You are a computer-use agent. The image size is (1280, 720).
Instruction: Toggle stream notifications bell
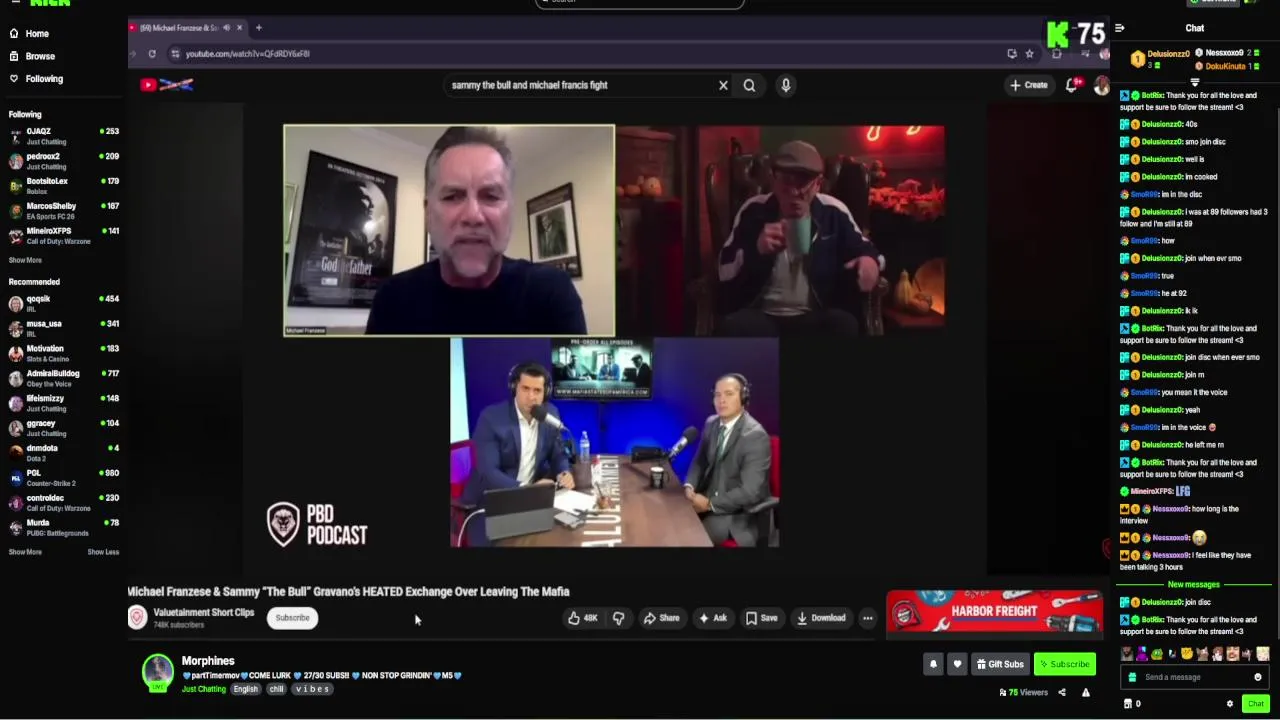point(933,664)
